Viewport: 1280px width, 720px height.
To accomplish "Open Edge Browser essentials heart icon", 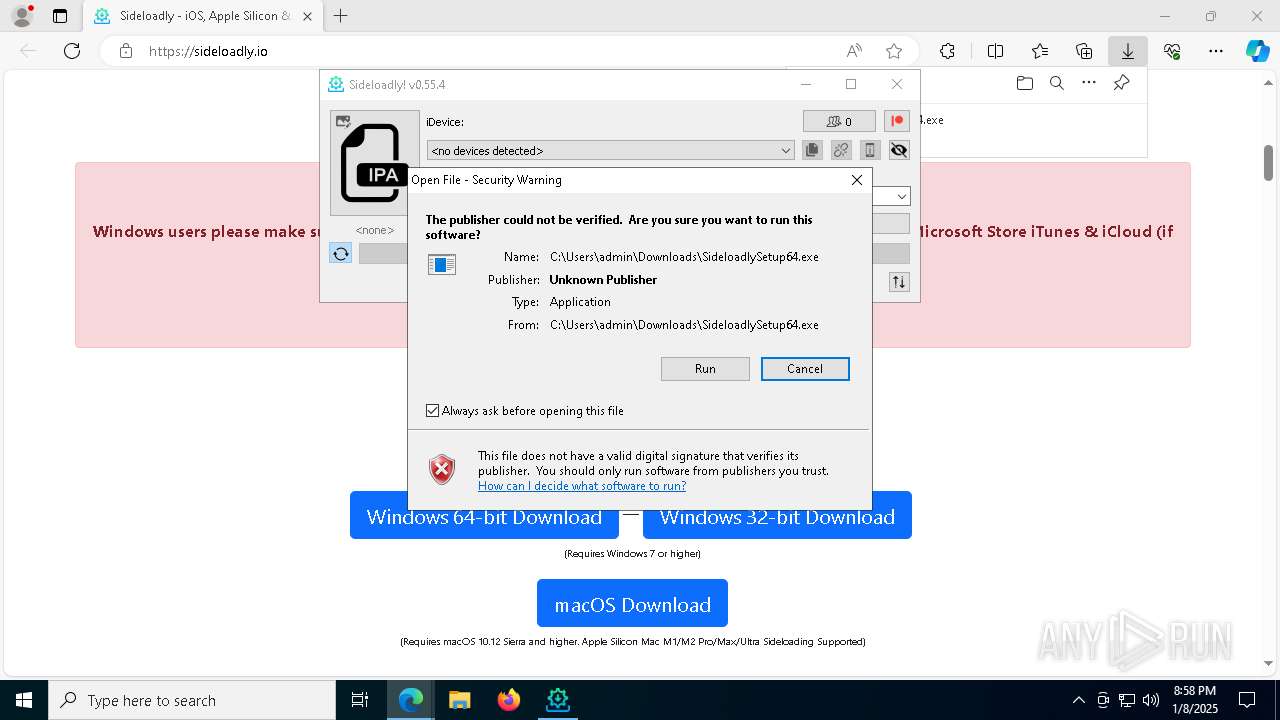I will point(1172,51).
